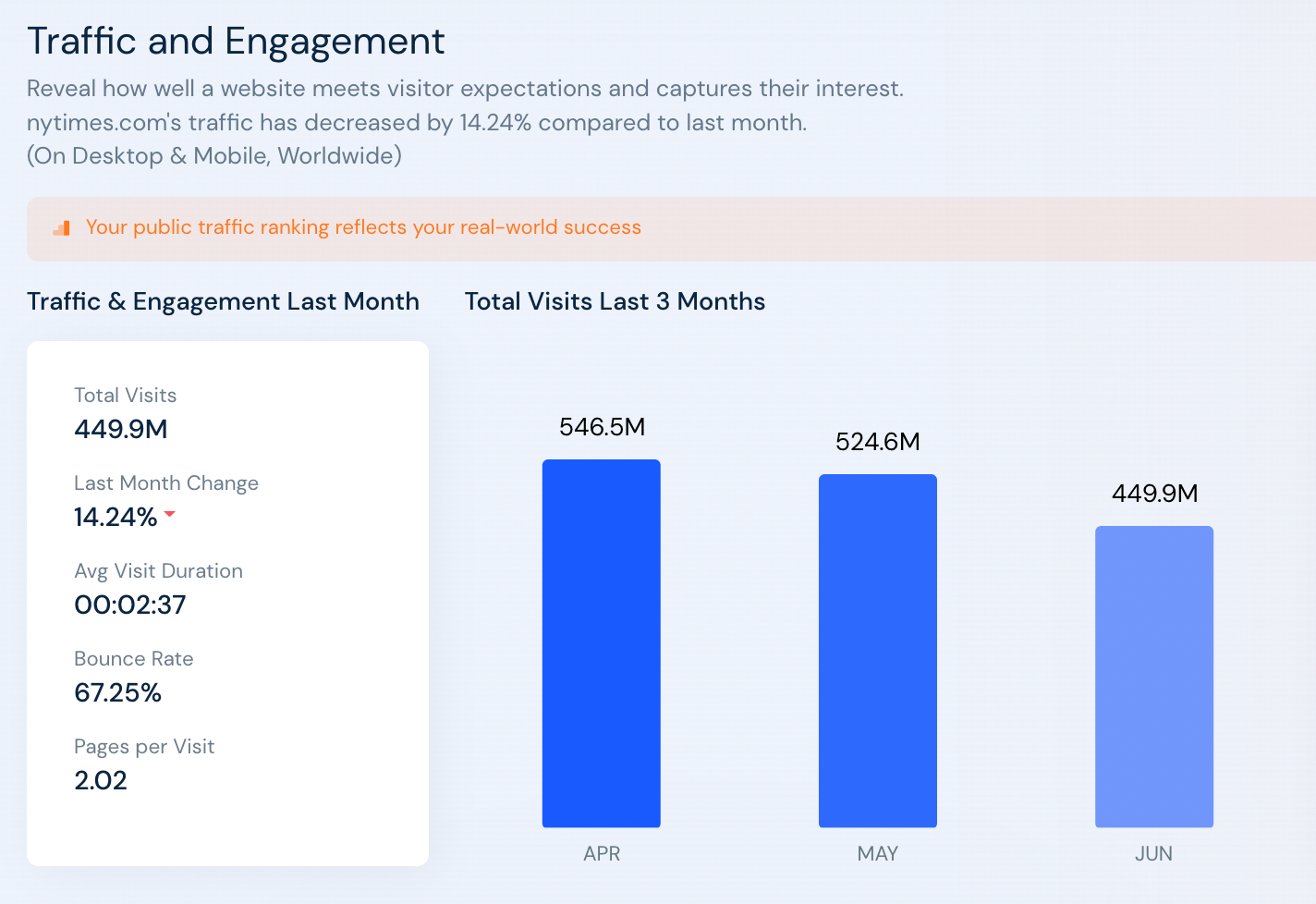
Task: Click the 546.5M value label above APR bar
Action: [602, 426]
